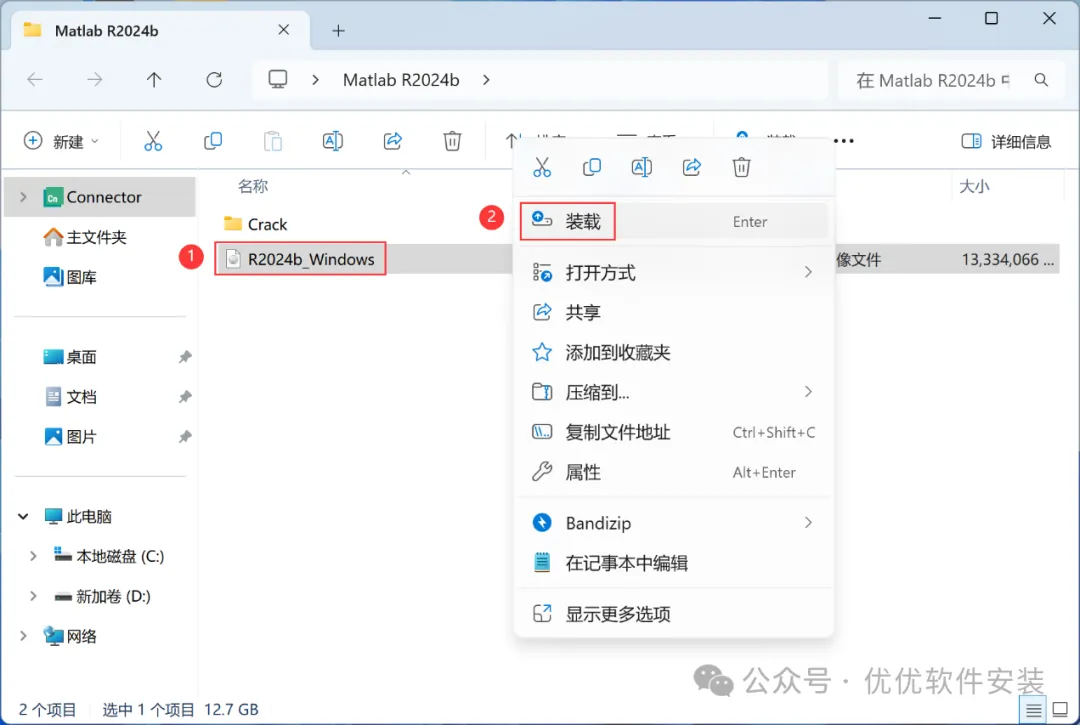Open the 打开方式 submenu

click(673, 273)
